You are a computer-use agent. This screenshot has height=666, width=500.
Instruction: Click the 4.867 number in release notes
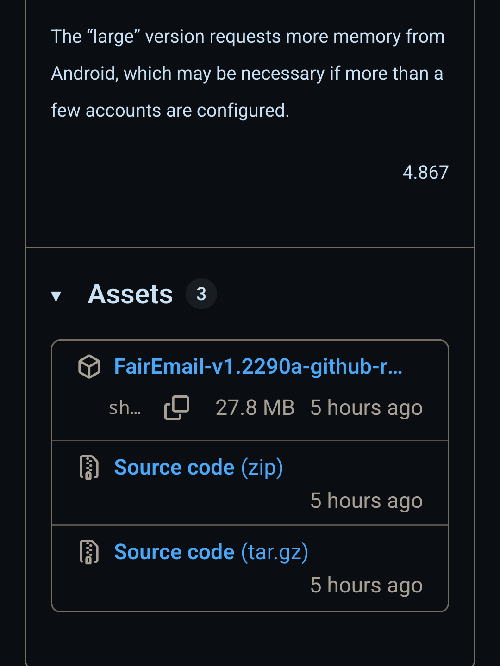pyautogui.click(x=426, y=172)
